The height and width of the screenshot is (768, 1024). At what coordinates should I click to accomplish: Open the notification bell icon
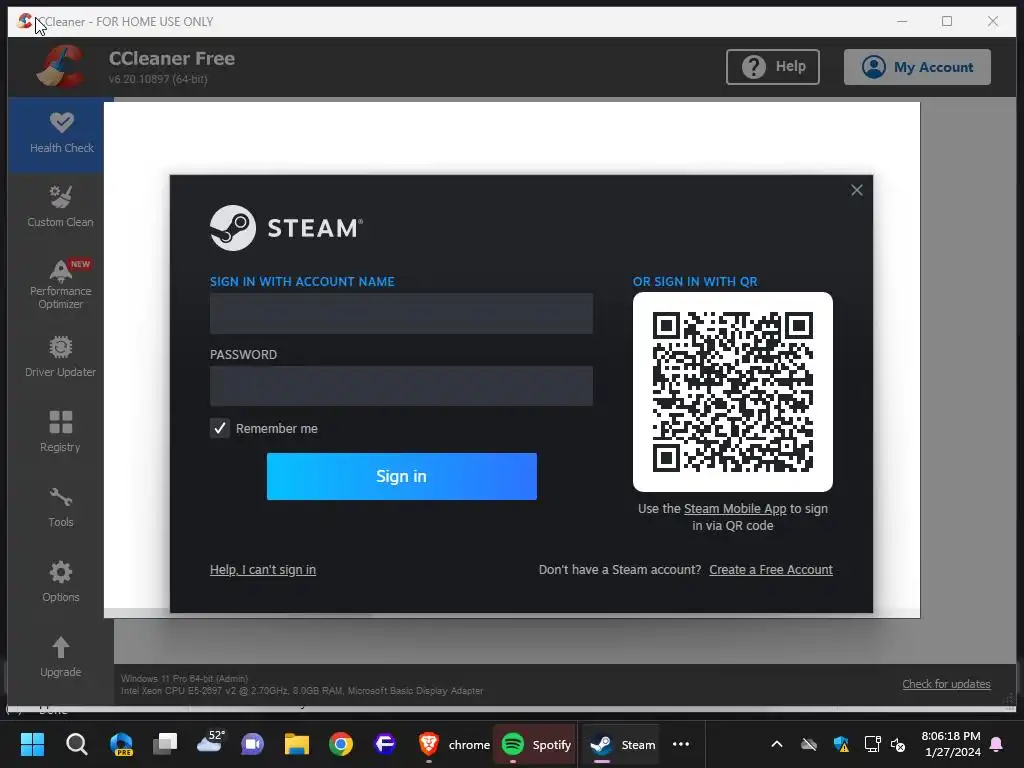coord(997,744)
